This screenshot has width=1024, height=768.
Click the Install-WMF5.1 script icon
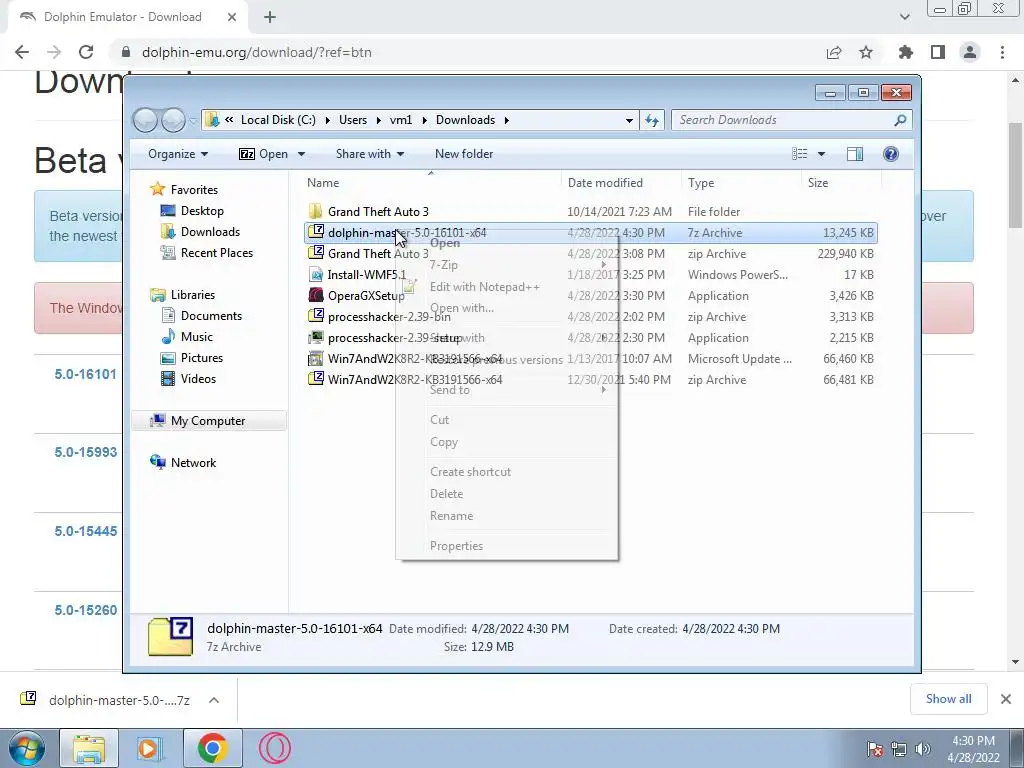pyautogui.click(x=315, y=274)
